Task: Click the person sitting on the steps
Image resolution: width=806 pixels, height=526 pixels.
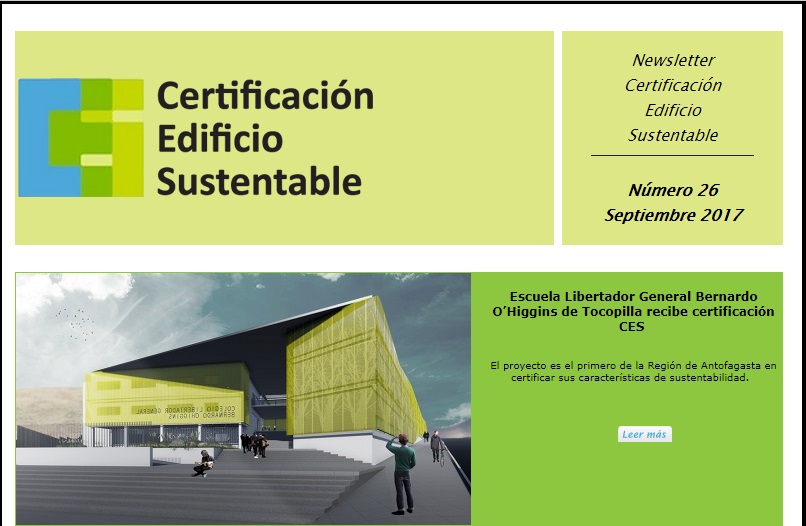Action: coord(204,462)
